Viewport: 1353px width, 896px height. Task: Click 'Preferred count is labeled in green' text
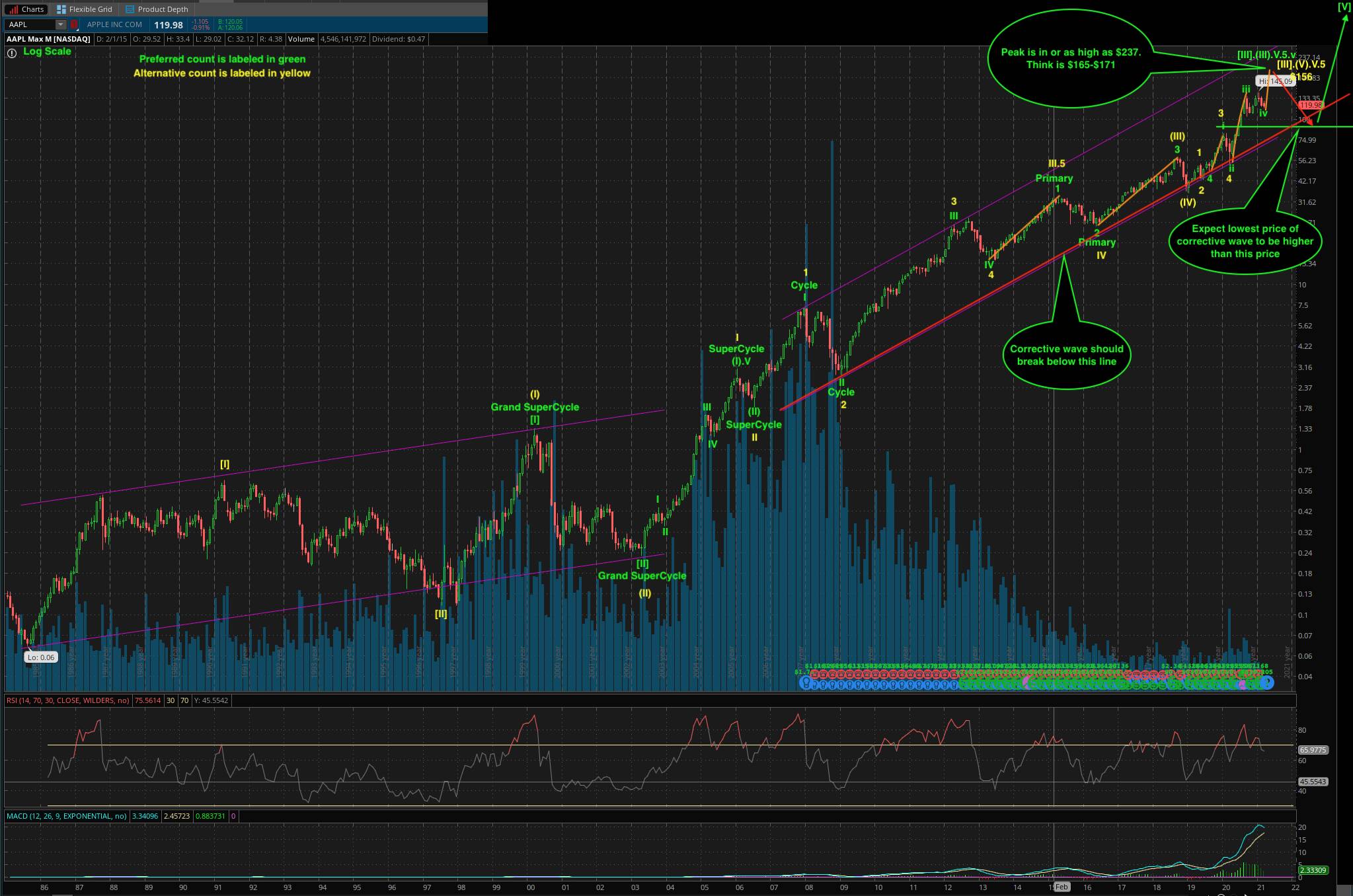[x=222, y=59]
